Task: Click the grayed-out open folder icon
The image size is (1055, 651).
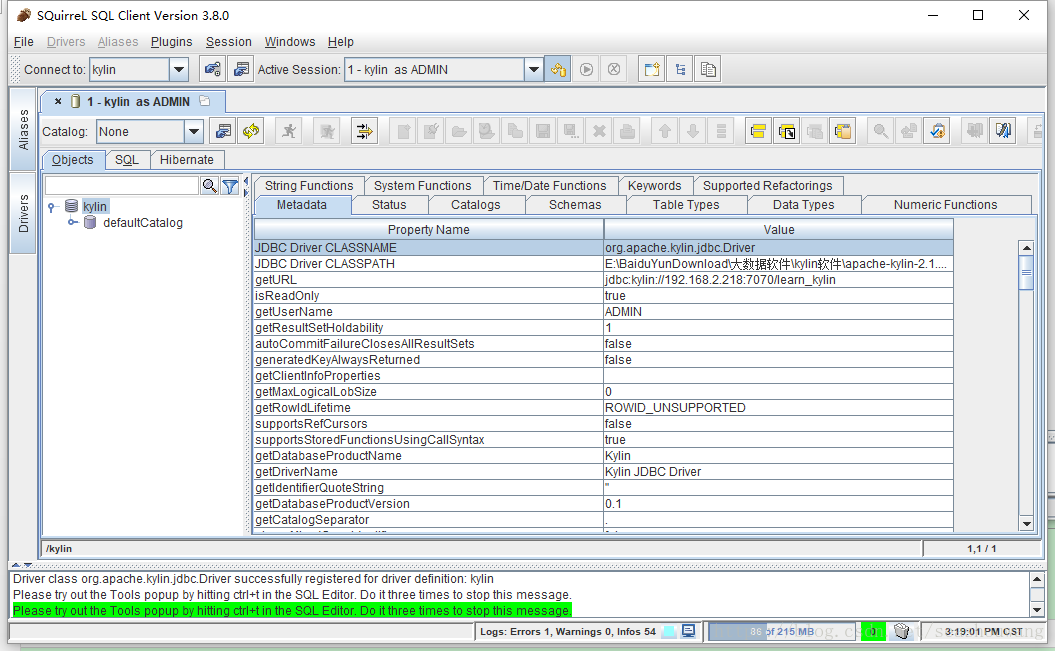Action: (459, 131)
